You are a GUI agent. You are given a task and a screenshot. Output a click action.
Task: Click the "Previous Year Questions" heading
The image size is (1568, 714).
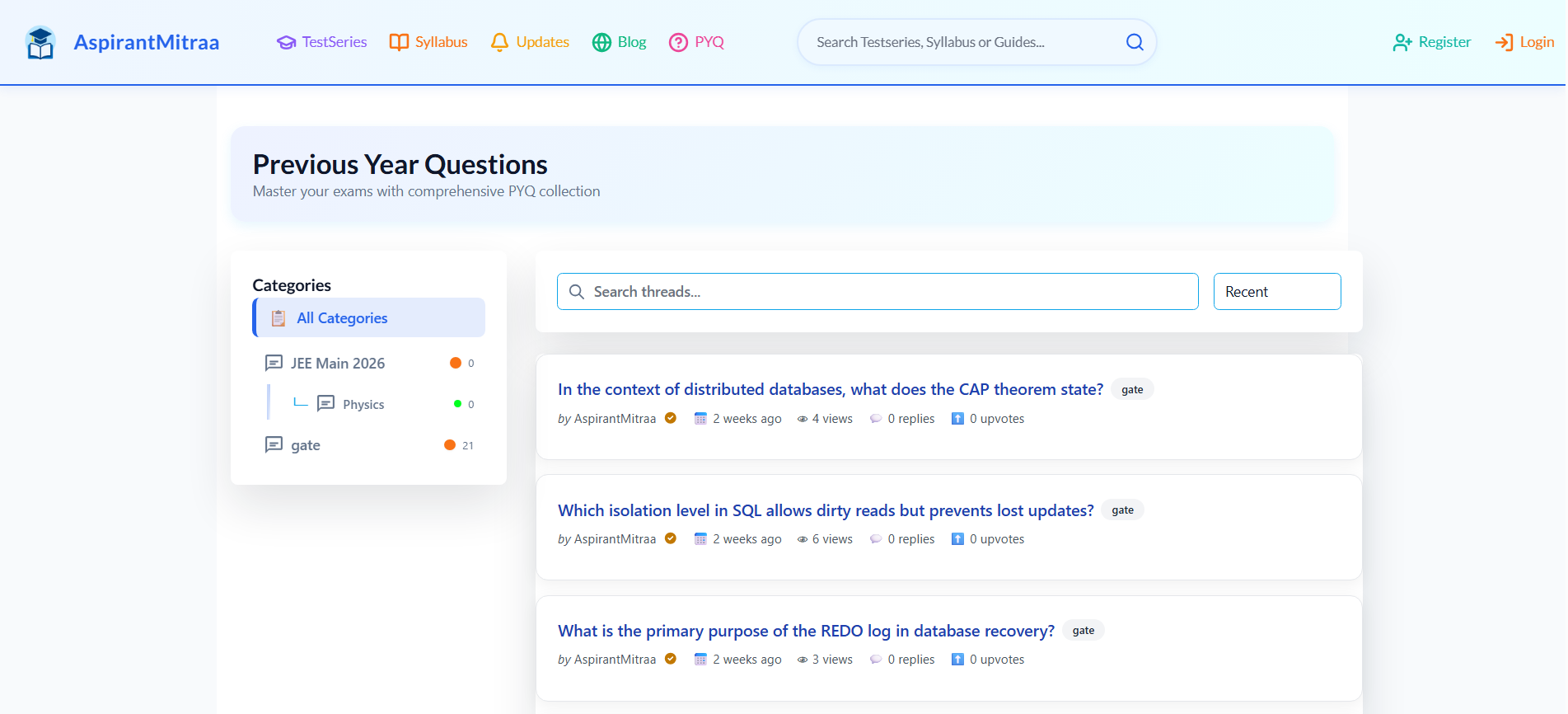(x=400, y=164)
